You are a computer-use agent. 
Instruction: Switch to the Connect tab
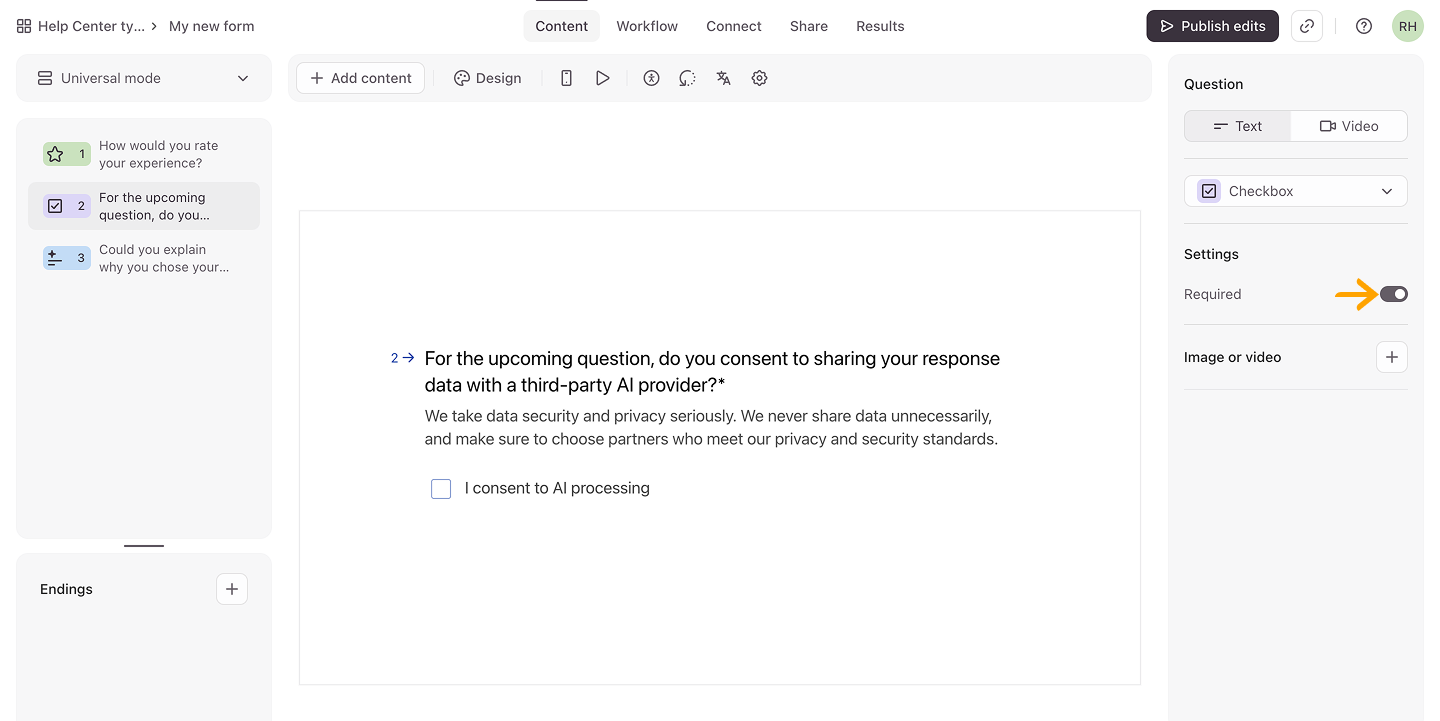tap(734, 26)
